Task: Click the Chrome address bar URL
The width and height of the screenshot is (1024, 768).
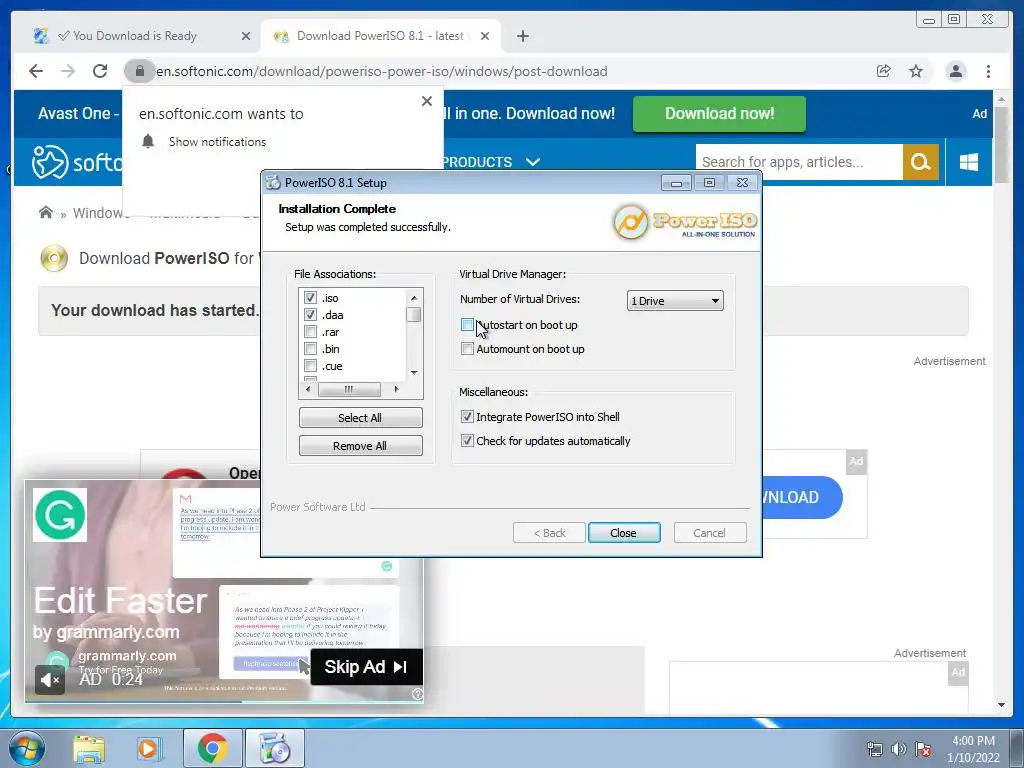Action: click(382, 71)
